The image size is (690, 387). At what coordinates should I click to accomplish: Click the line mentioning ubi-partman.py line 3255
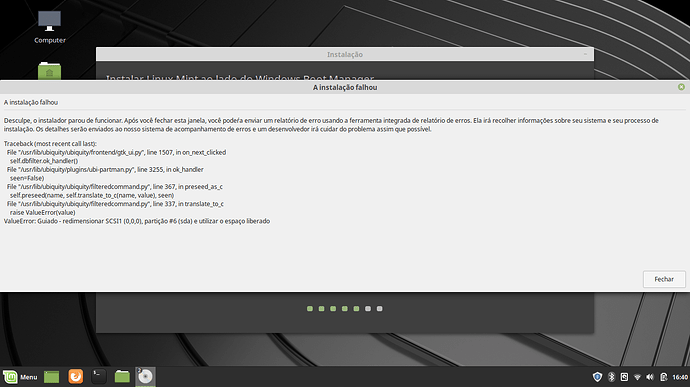coord(105,170)
